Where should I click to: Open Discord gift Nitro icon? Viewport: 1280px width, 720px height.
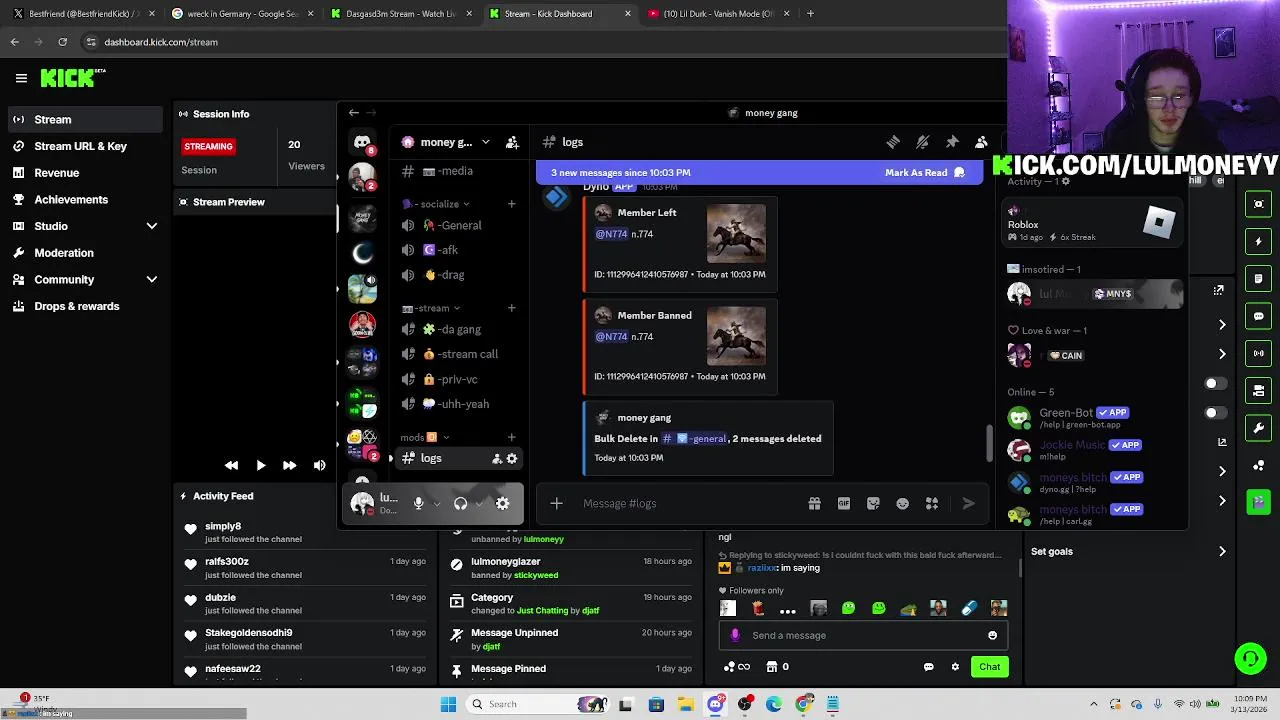click(x=814, y=504)
